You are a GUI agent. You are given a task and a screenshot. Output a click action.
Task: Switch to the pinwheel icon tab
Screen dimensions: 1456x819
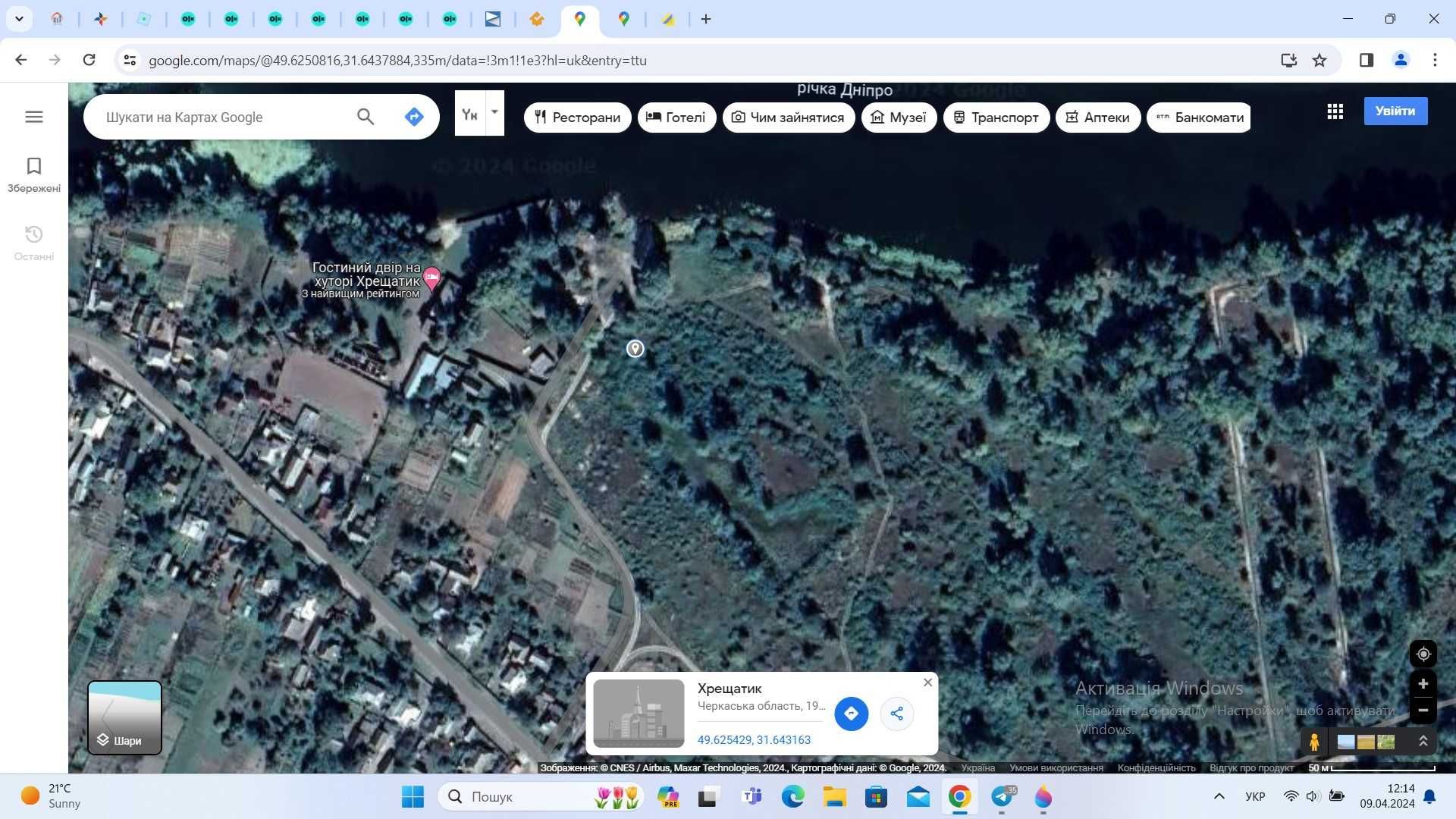(100, 19)
